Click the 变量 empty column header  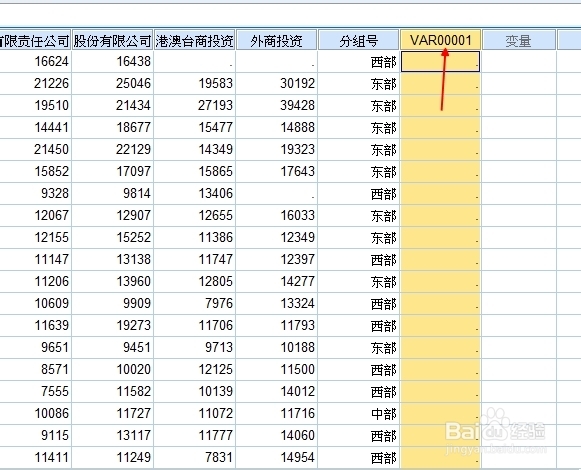518,40
